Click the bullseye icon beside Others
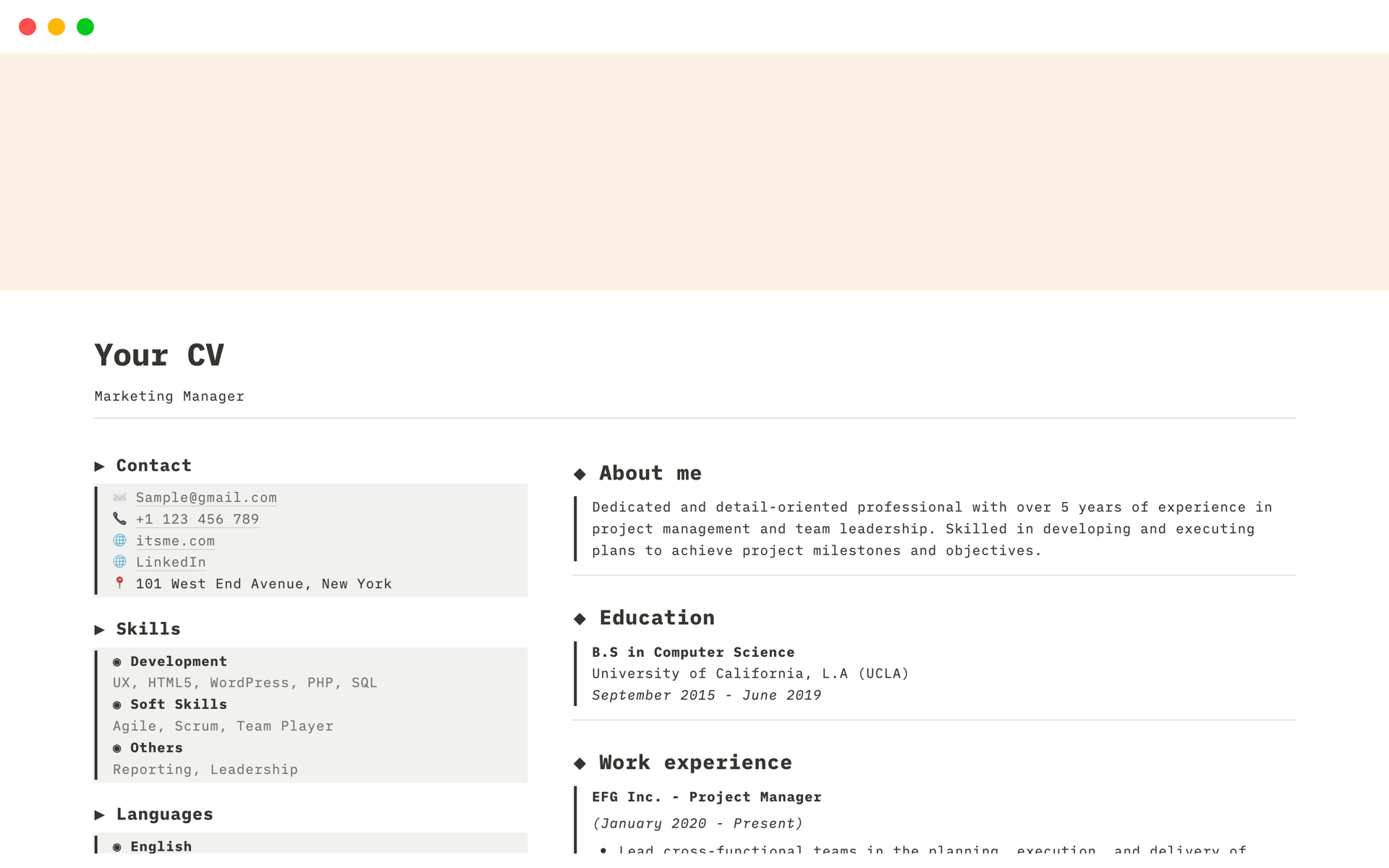This screenshot has width=1389, height=868. point(118,747)
